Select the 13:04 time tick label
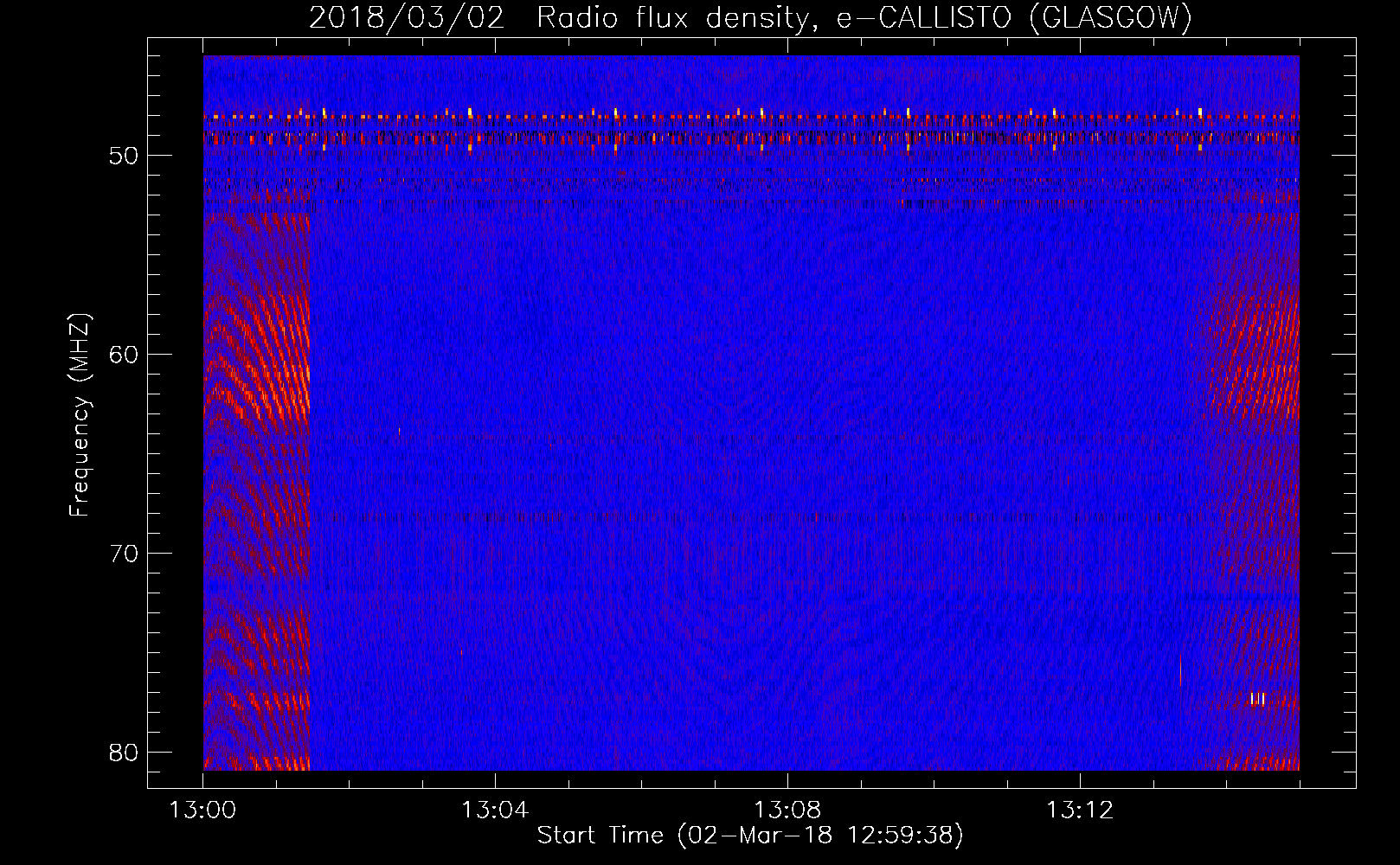This screenshot has height=865, width=1400. 495,811
